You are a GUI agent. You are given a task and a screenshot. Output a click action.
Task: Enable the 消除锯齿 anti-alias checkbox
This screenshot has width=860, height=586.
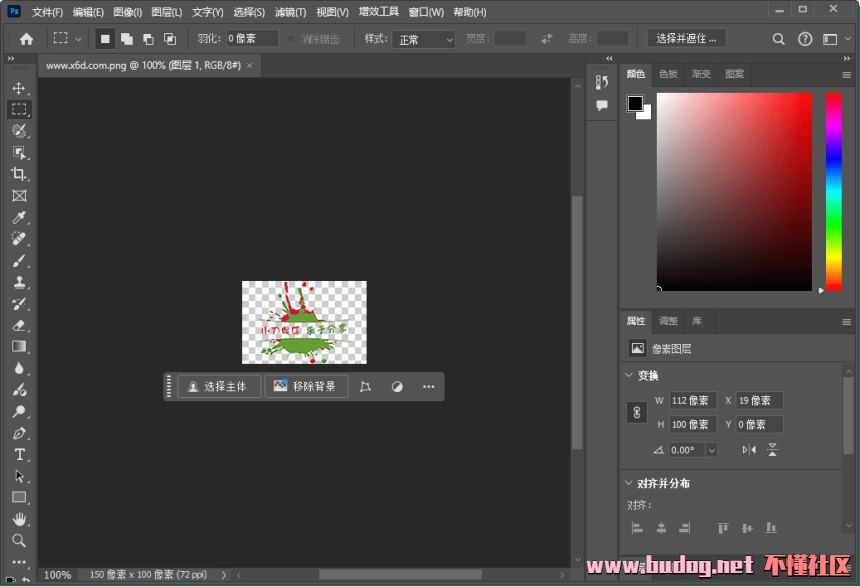(x=292, y=39)
